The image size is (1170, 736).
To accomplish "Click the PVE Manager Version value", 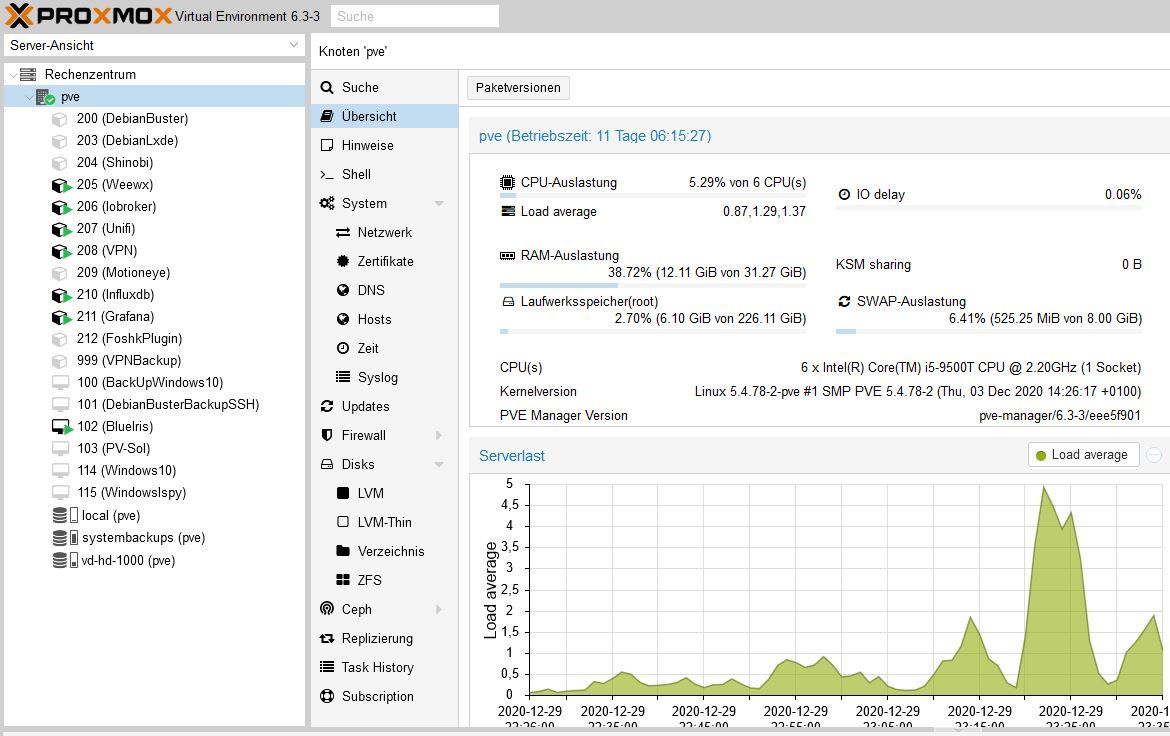I will (x=1060, y=416).
